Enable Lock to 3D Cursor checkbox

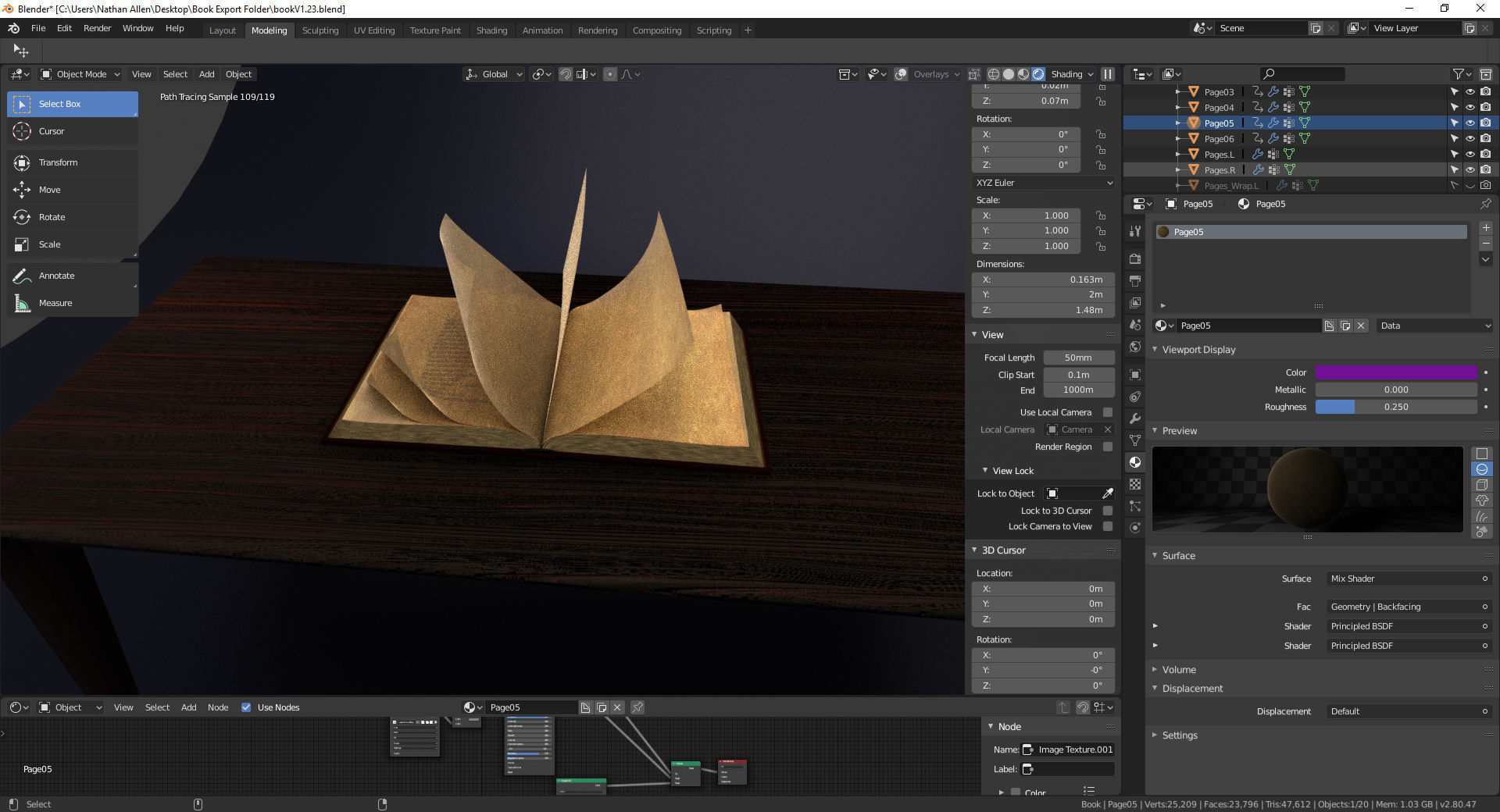tap(1108, 511)
